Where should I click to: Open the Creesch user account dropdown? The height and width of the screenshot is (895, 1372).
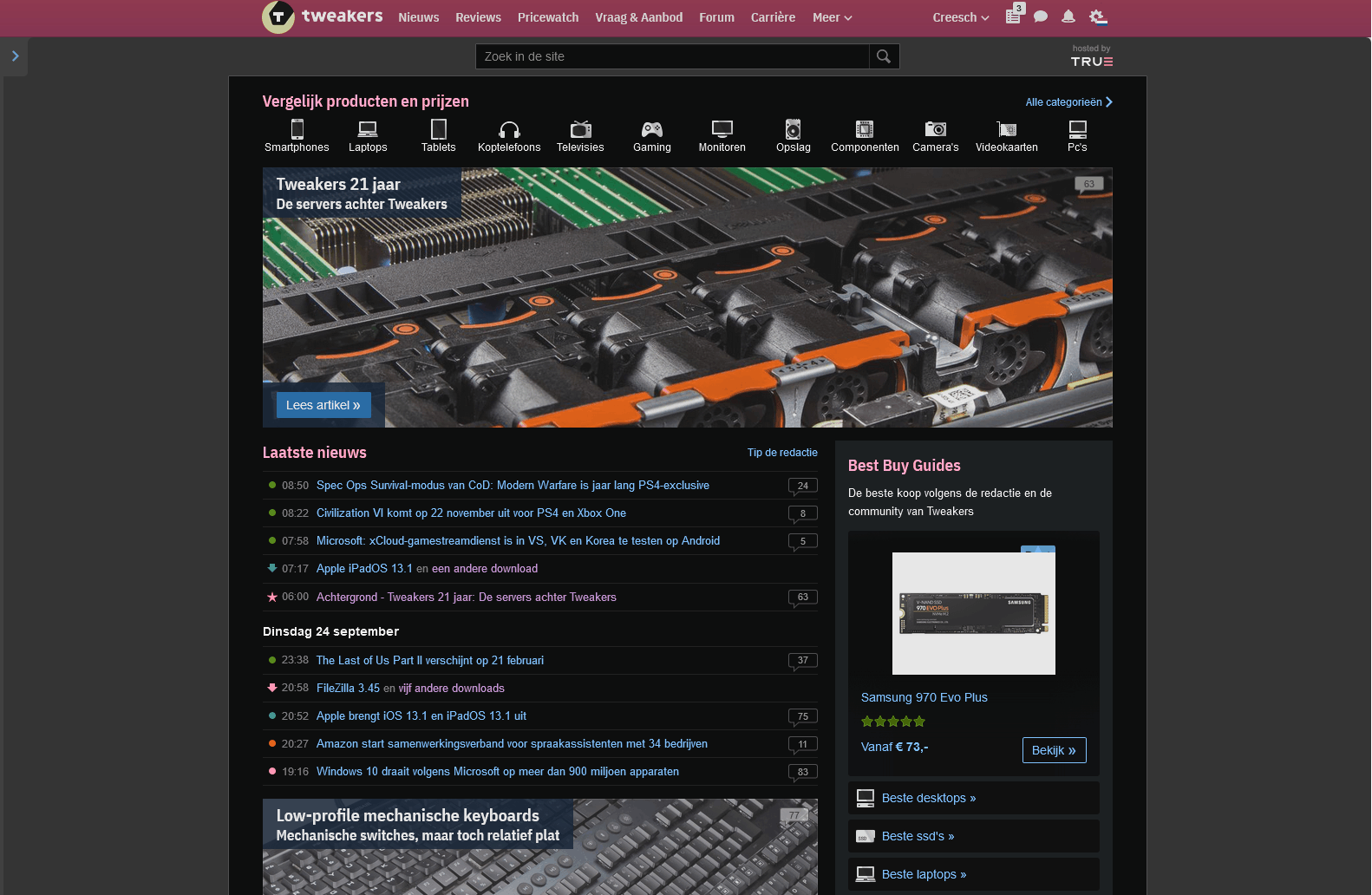point(961,17)
